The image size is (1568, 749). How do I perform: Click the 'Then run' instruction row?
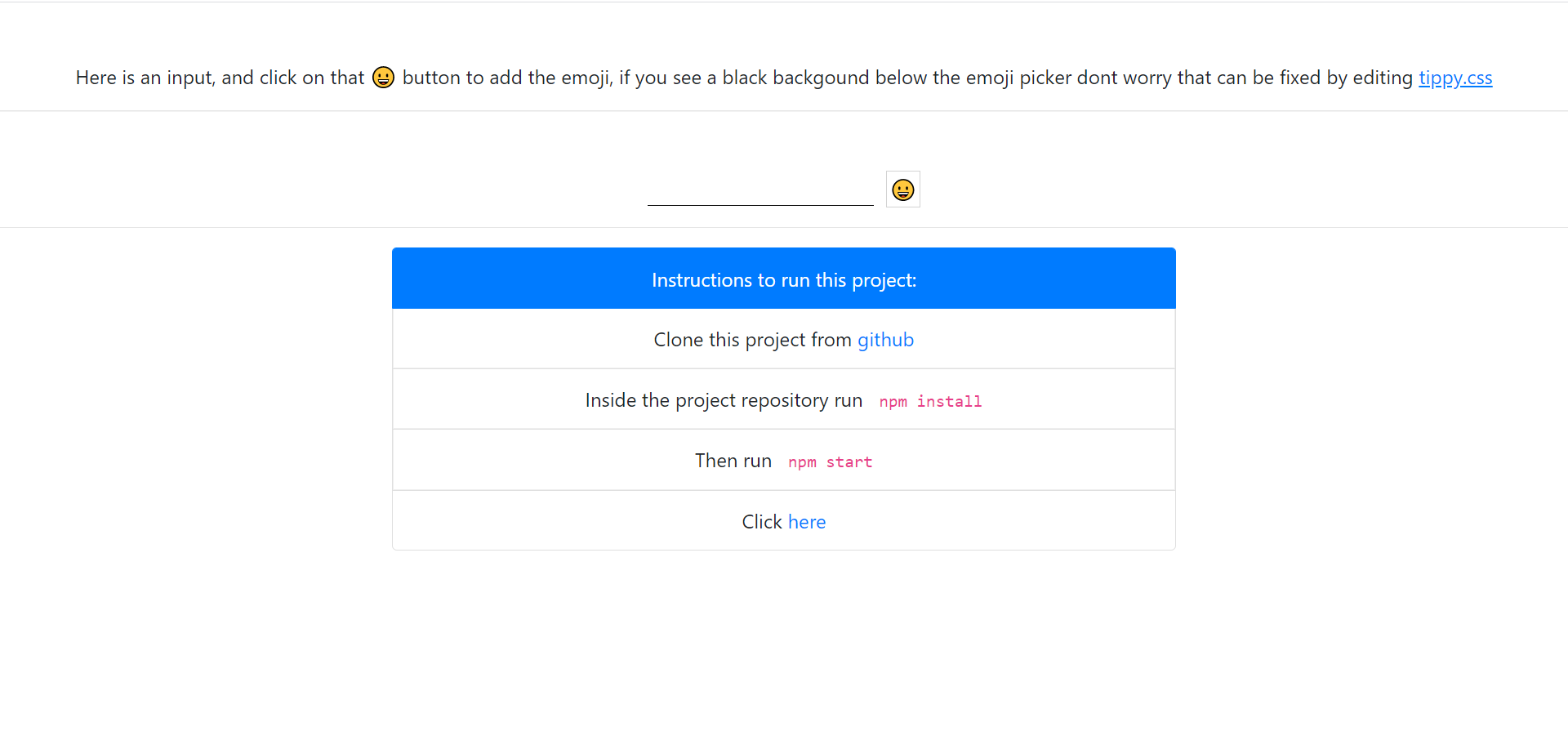coord(783,460)
